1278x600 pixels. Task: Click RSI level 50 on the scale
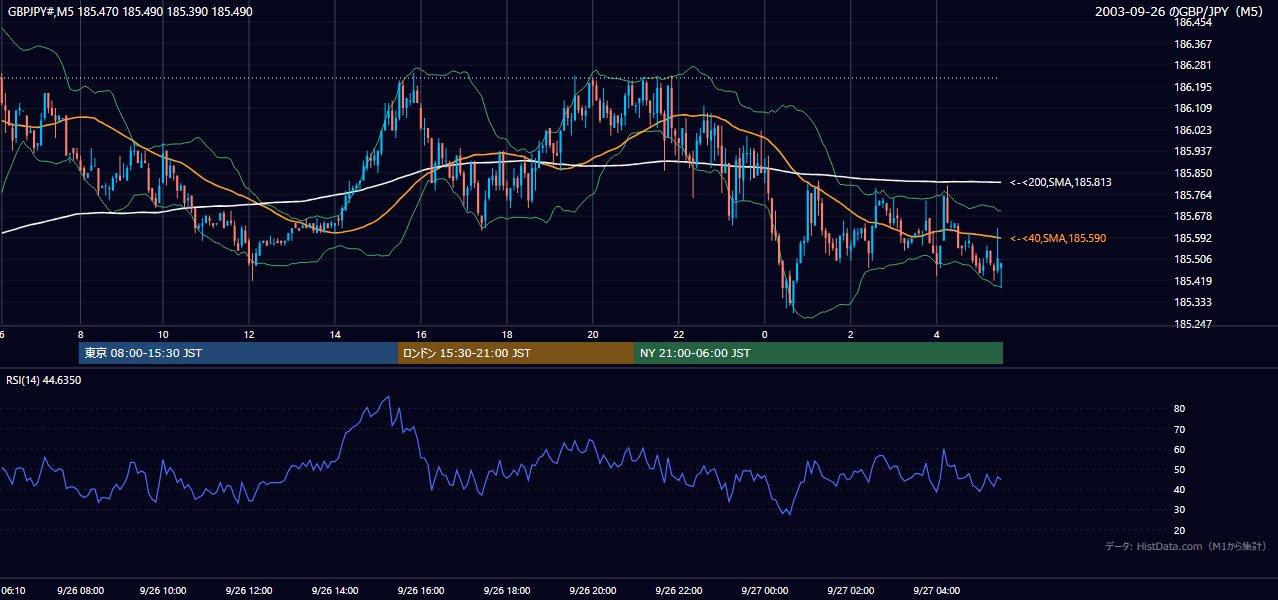point(1179,469)
